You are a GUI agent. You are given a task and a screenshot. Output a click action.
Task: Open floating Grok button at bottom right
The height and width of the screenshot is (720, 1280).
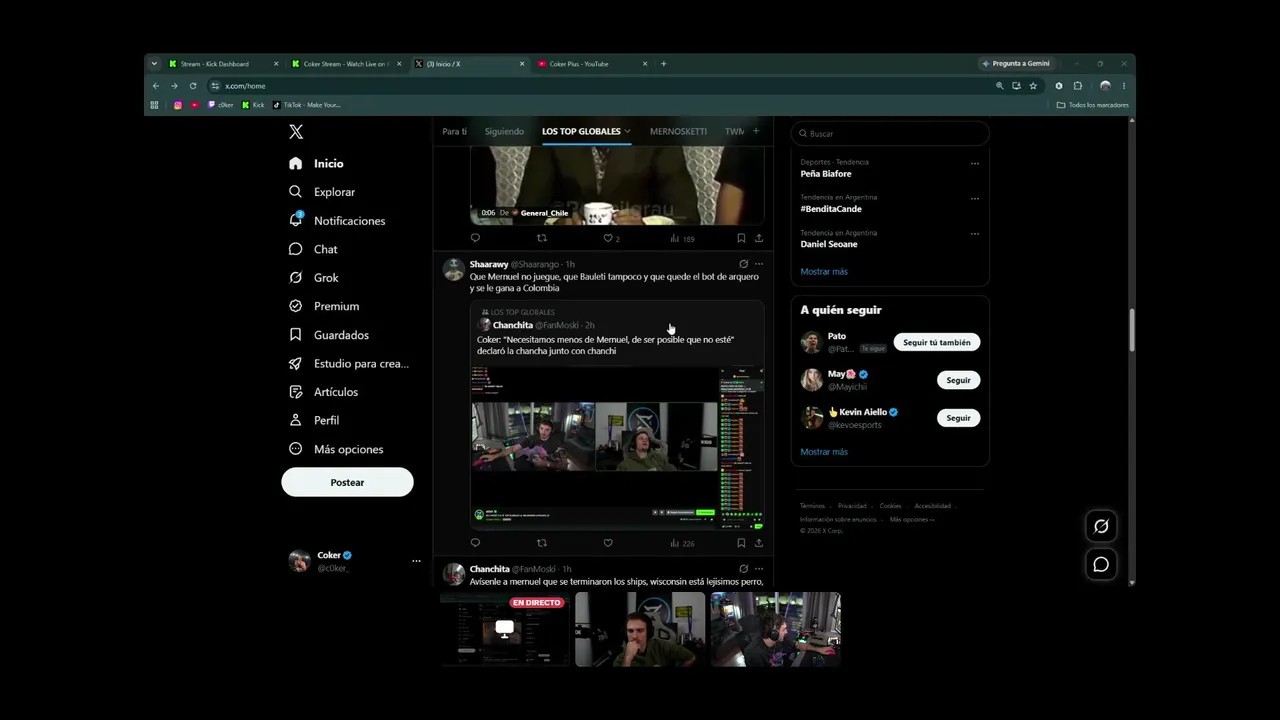tap(1101, 526)
